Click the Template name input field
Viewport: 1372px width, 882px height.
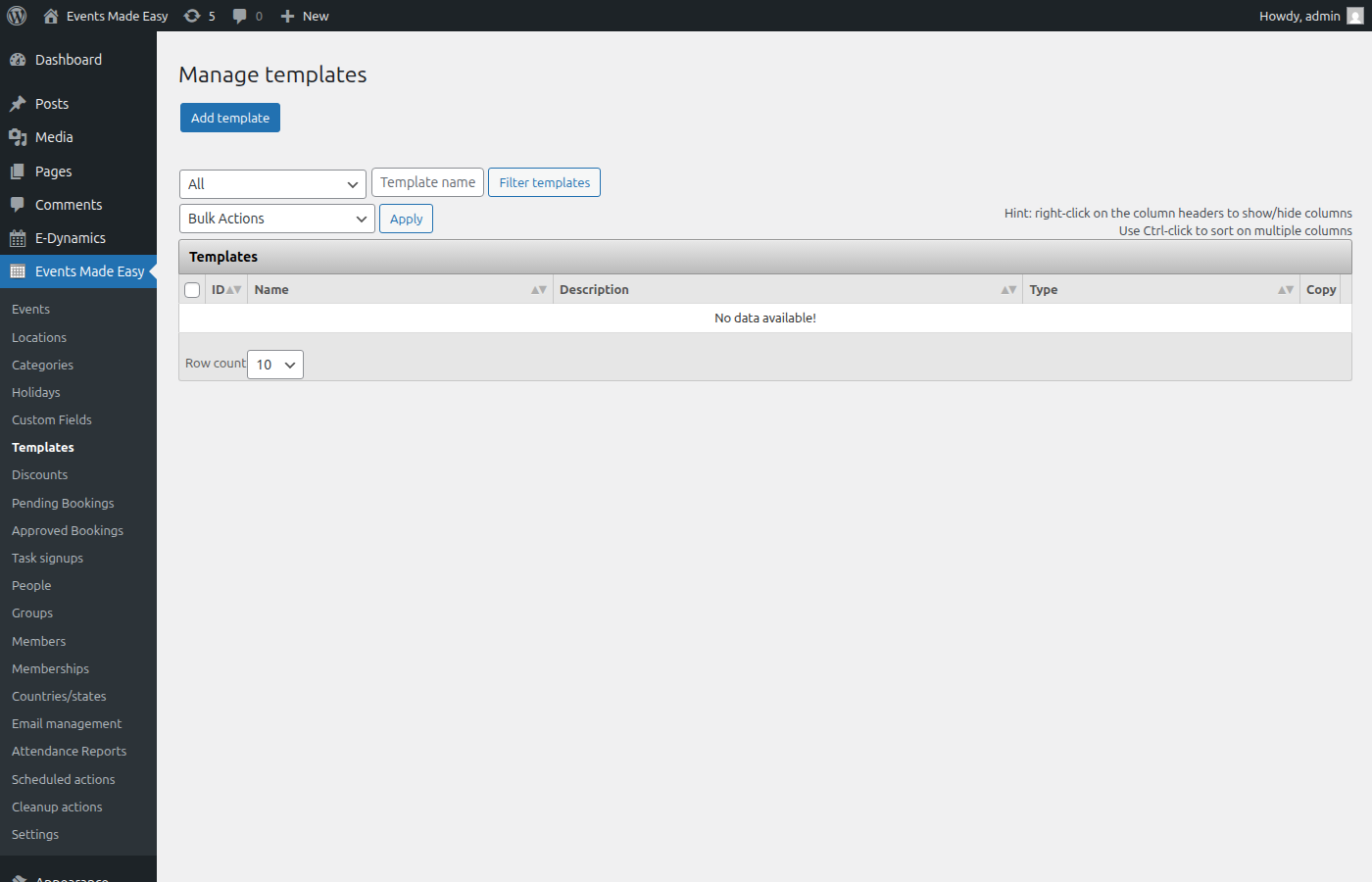tap(427, 181)
